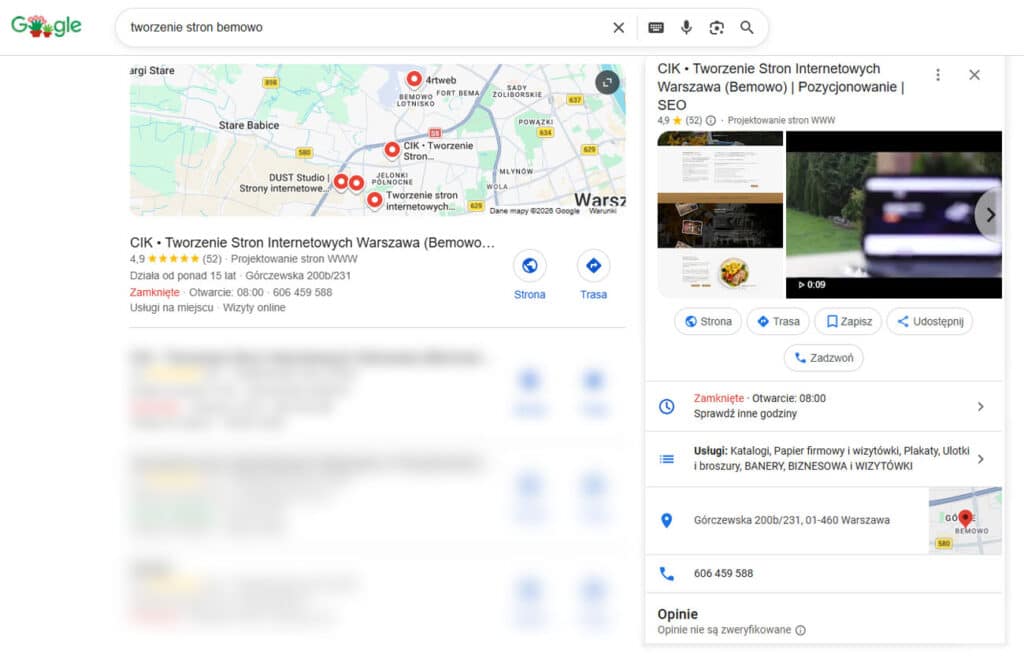
Task: Click 'Stare Babice' label on map
Action: coord(249,125)
